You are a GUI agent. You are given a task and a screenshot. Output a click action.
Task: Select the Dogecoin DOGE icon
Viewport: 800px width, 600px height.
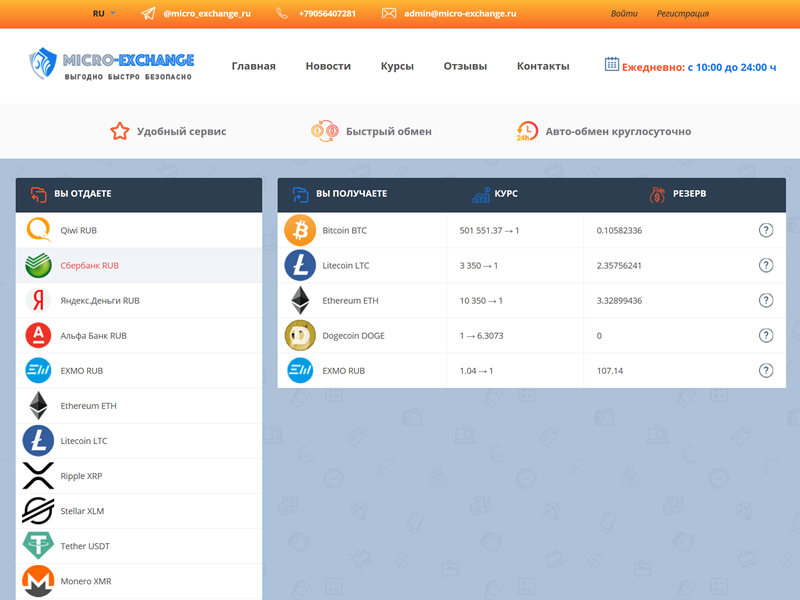coord(300,335)
